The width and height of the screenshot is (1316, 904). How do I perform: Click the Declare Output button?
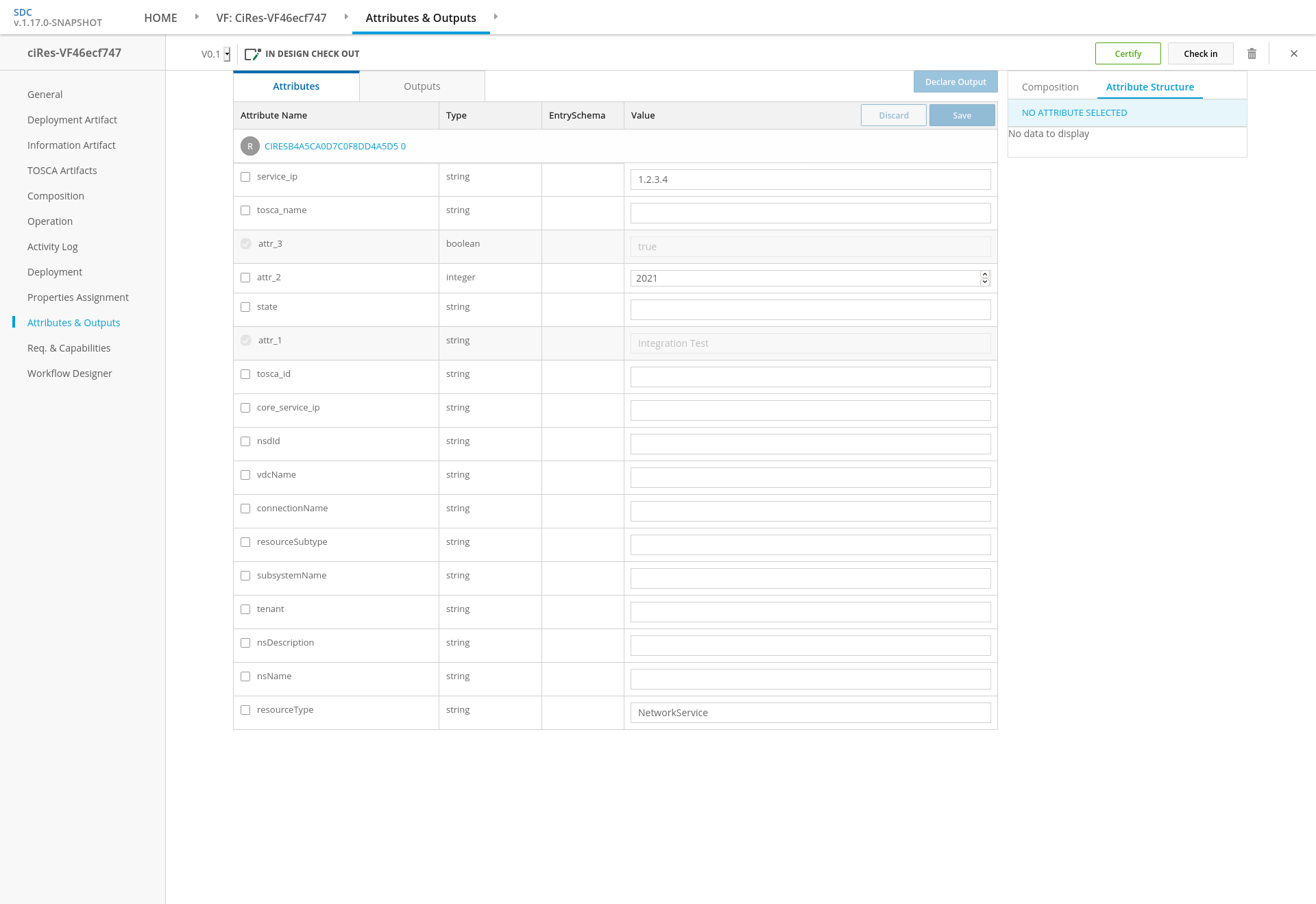click(955, 82)
